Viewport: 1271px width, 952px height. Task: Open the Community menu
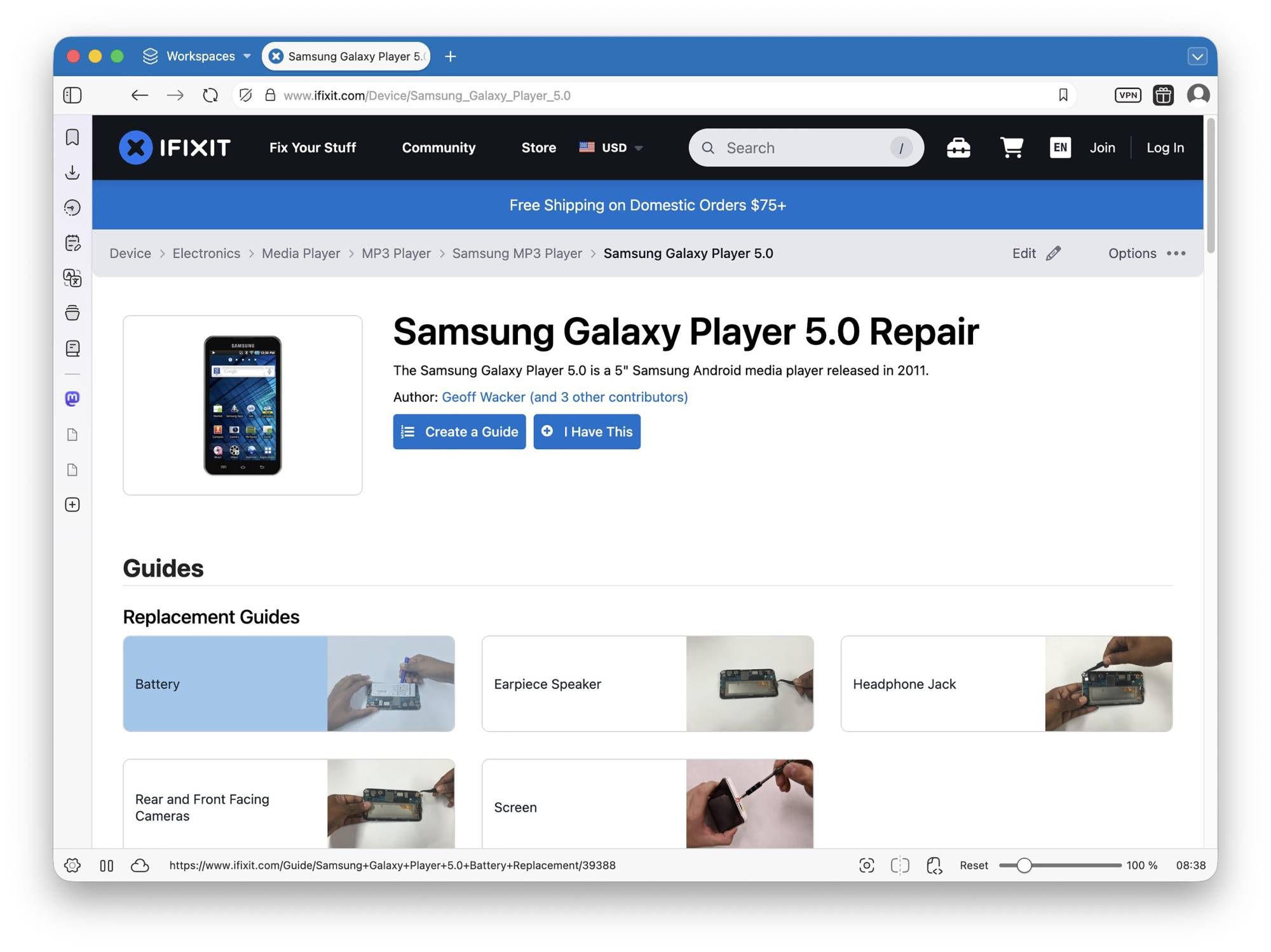(x=438, y=147)
